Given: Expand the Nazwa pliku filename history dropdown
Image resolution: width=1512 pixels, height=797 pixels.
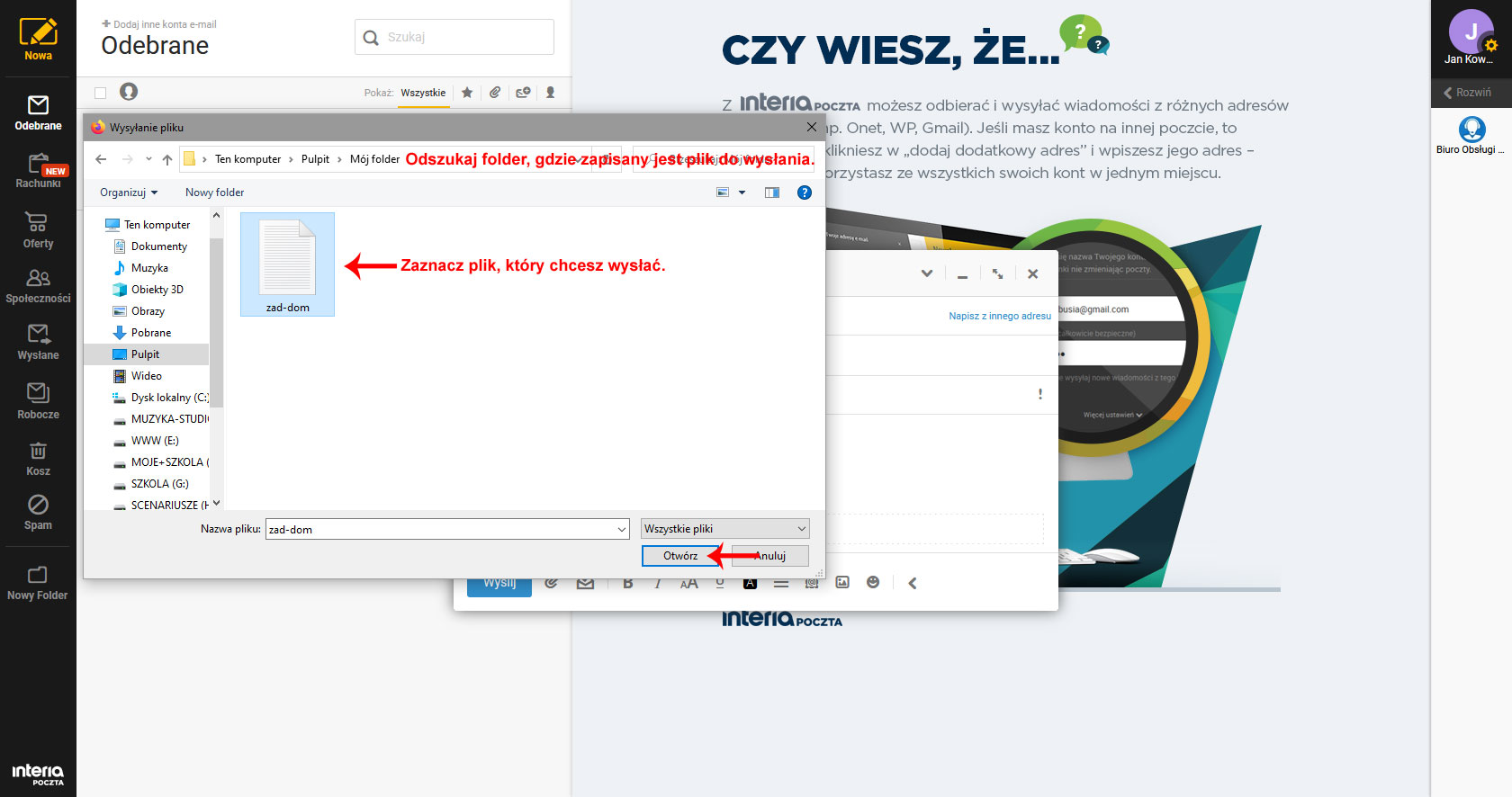Looking at the screenshot, I should click(x=621, y=530).
